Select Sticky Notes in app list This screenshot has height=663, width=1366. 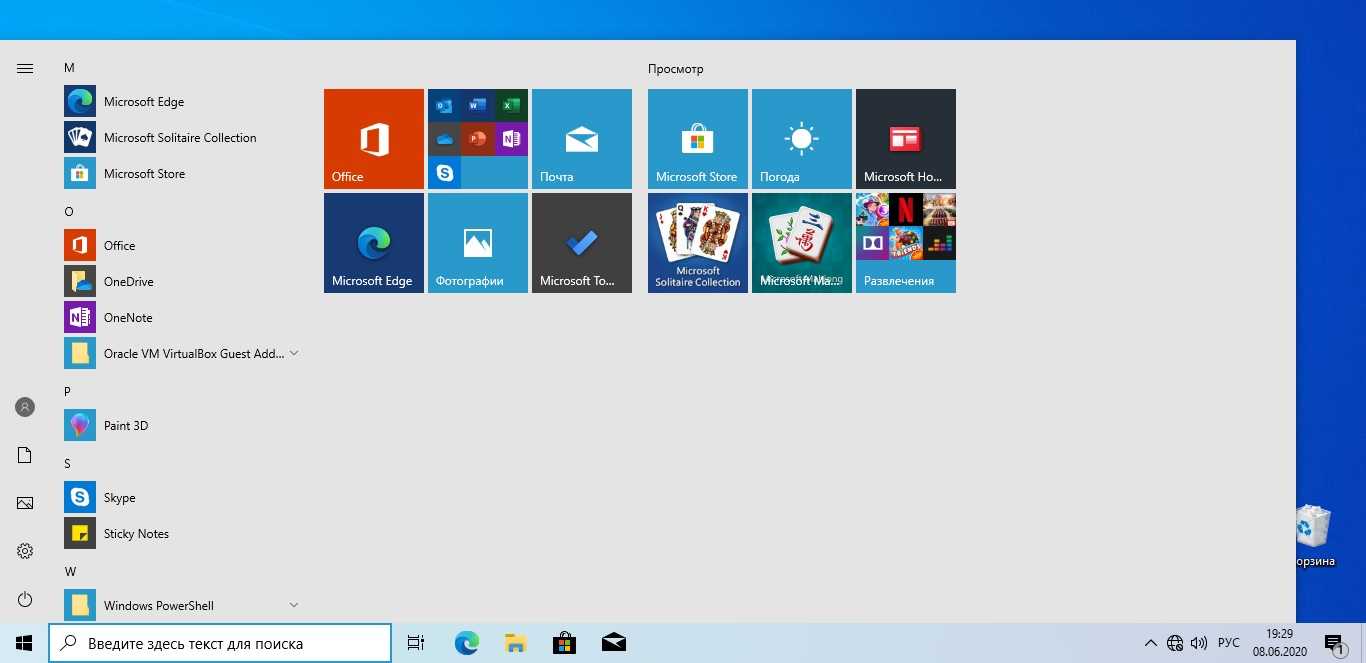pyautogui.click(x=136, y=534)
